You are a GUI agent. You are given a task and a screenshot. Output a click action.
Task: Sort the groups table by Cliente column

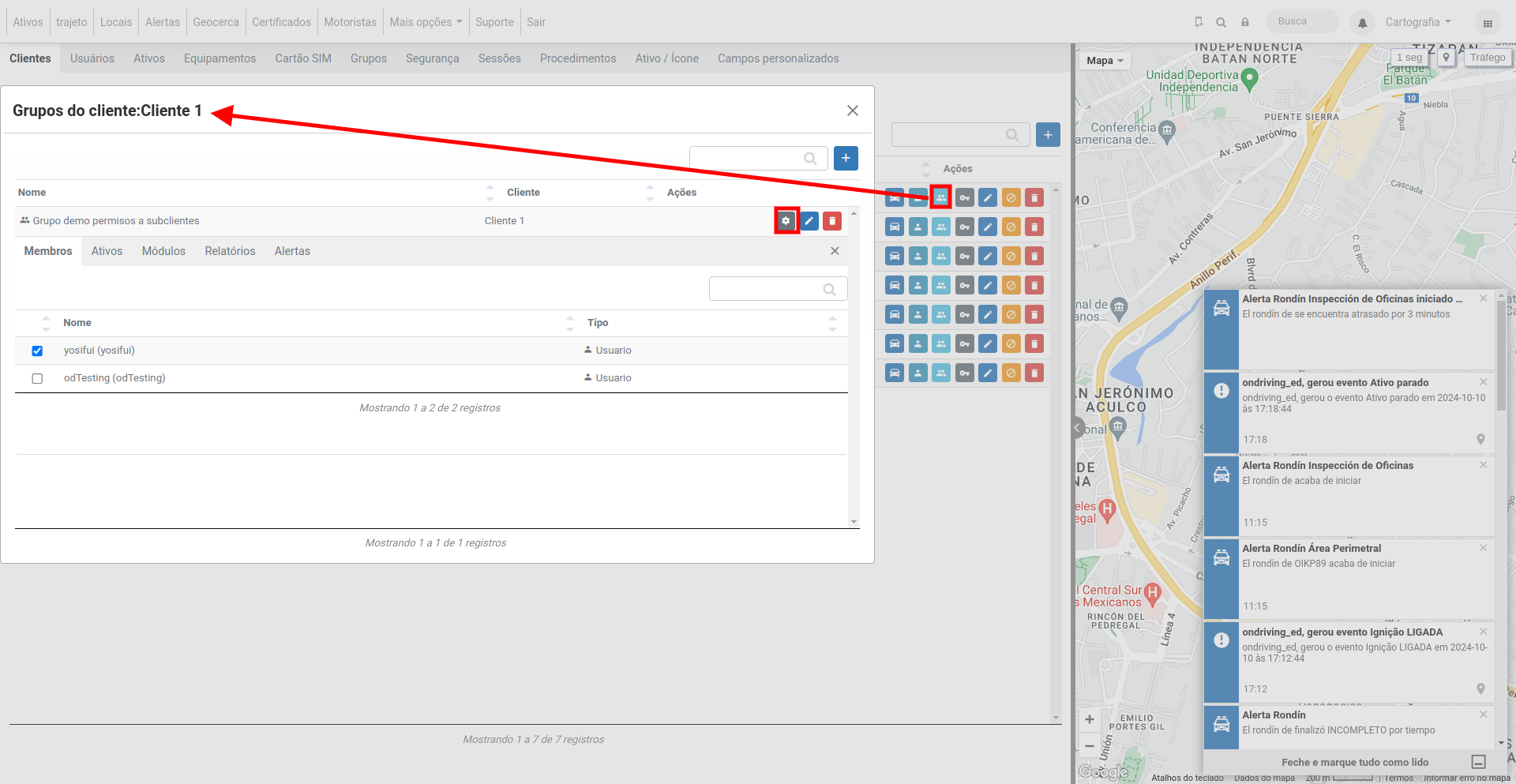523,193
